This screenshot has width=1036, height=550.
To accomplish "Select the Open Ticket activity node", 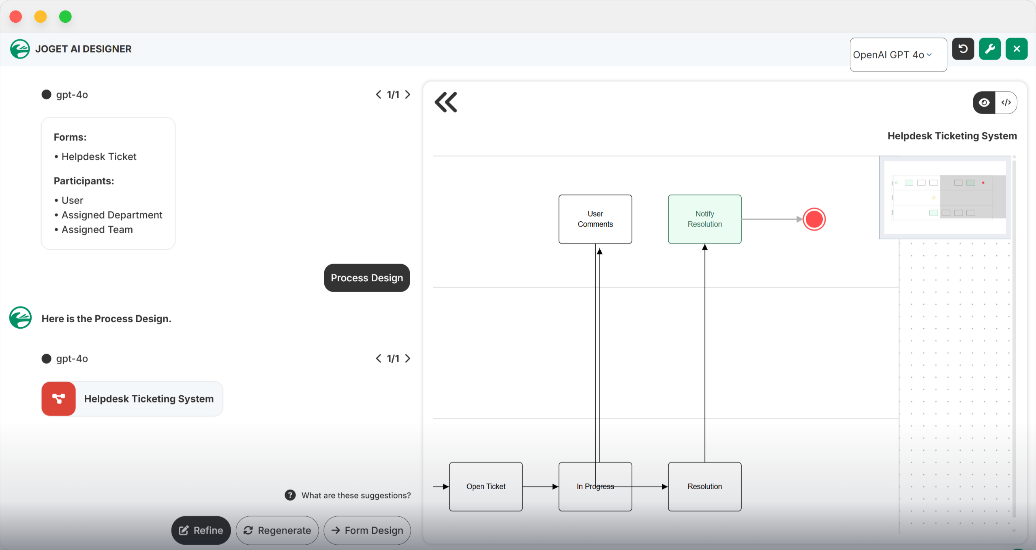I will click(486, 487).
